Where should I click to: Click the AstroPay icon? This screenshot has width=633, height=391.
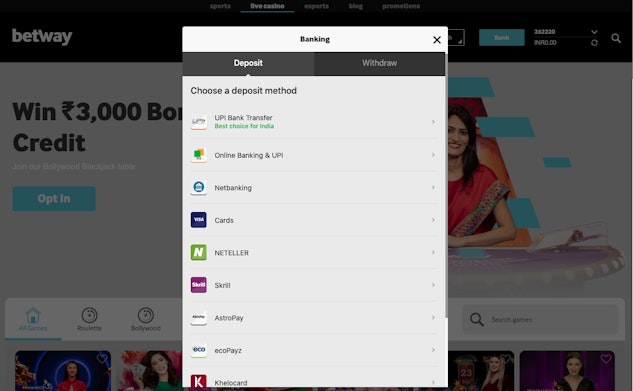click(x=199, y=318)
